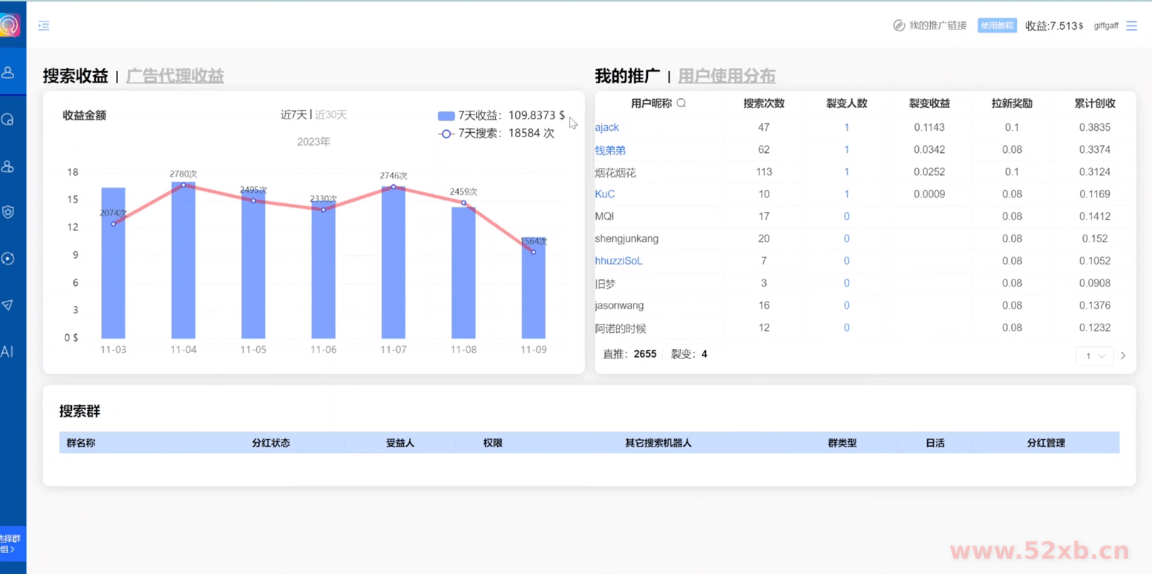Click the user profile icon in sidebar

[8, 73]
